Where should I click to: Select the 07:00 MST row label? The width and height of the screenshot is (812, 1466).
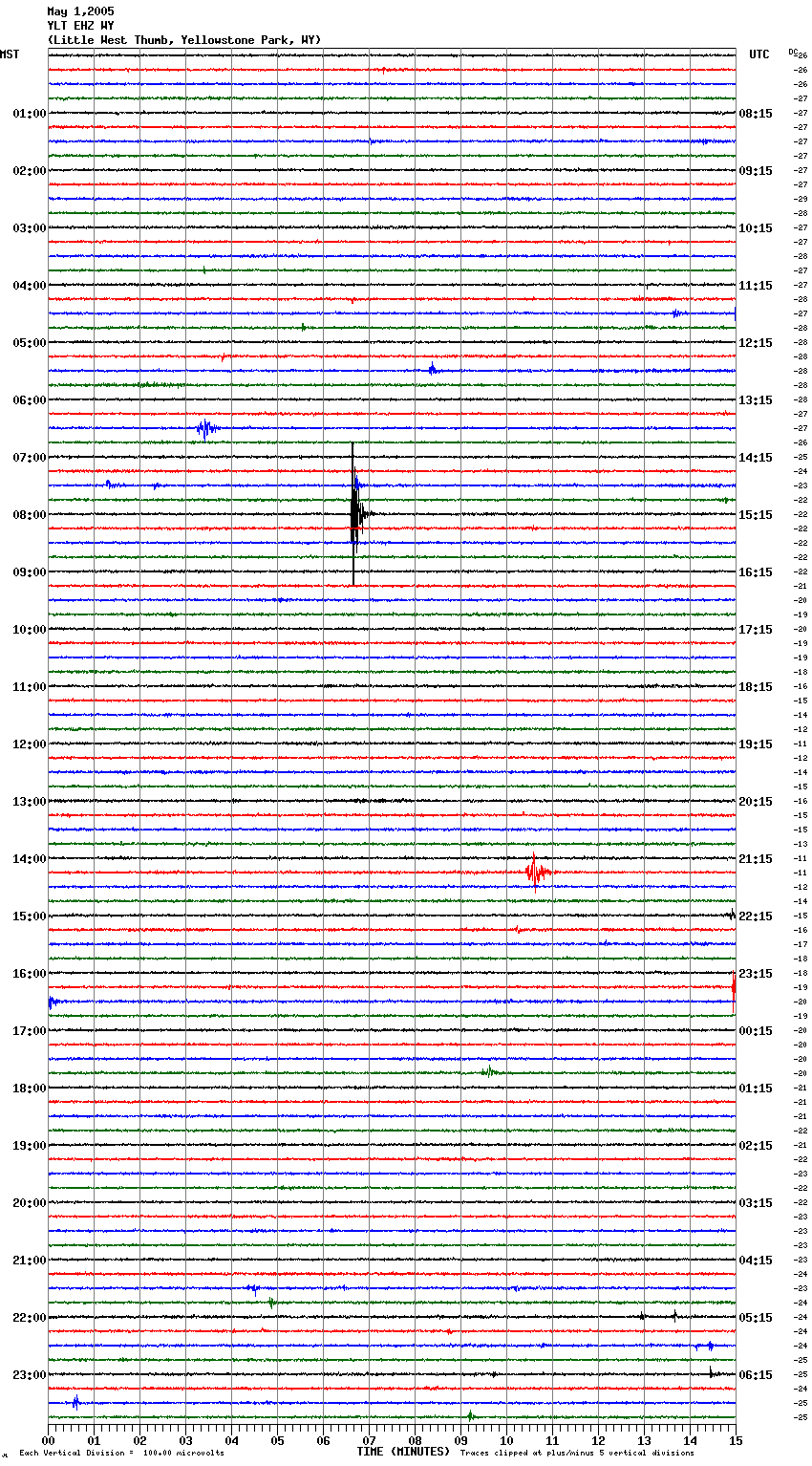coord(29,458)
